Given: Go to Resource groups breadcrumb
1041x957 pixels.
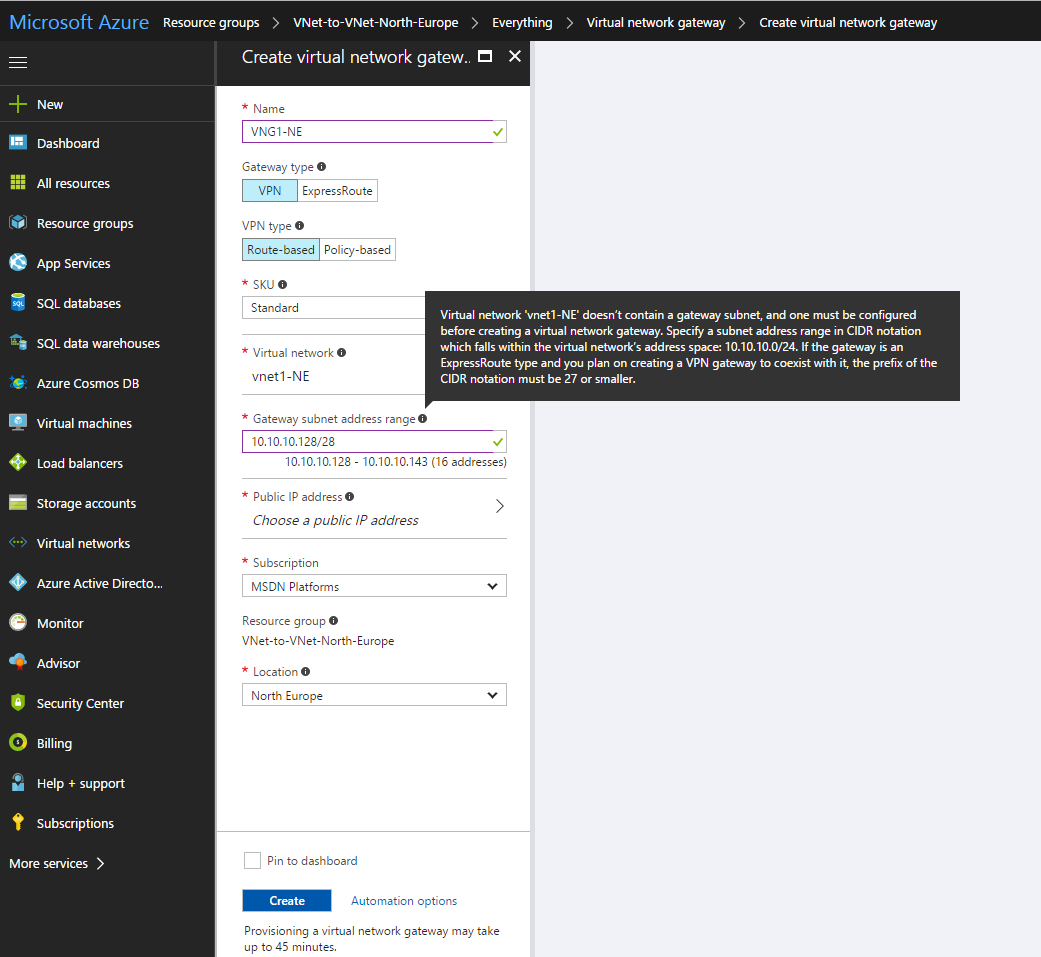Looking at the screenshot, I should click(x=211, y=22).
